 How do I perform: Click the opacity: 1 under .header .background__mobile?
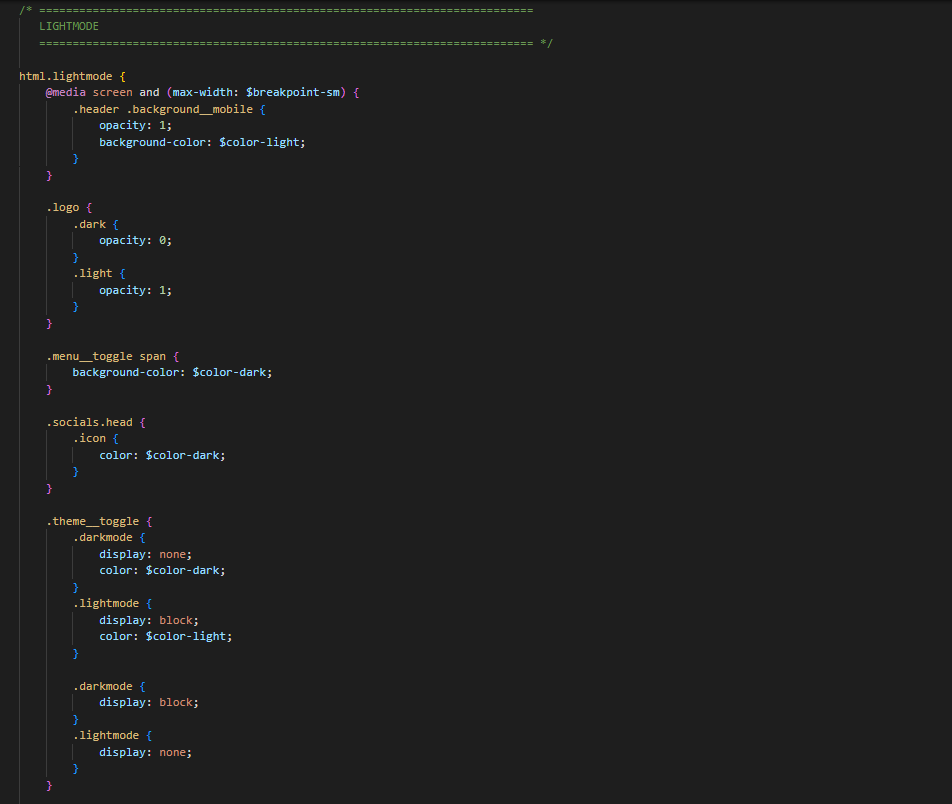[135, 125]
